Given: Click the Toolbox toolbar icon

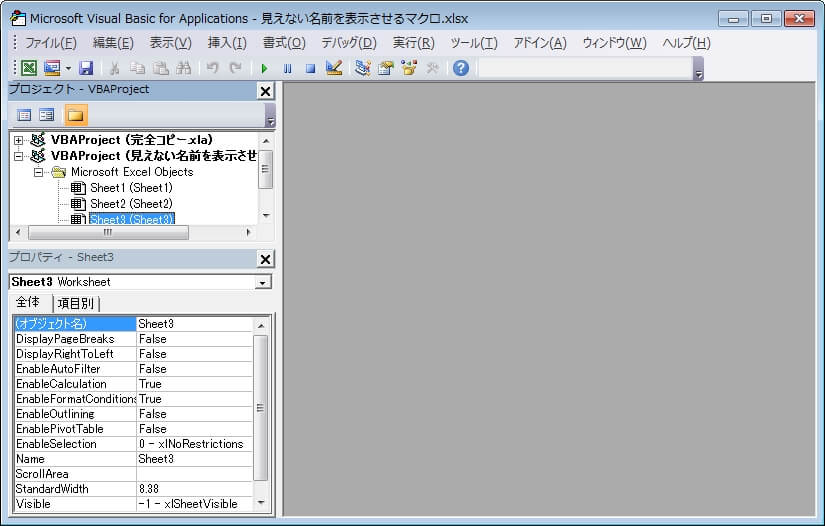Looking at the screenshot, I should point(432,68).
